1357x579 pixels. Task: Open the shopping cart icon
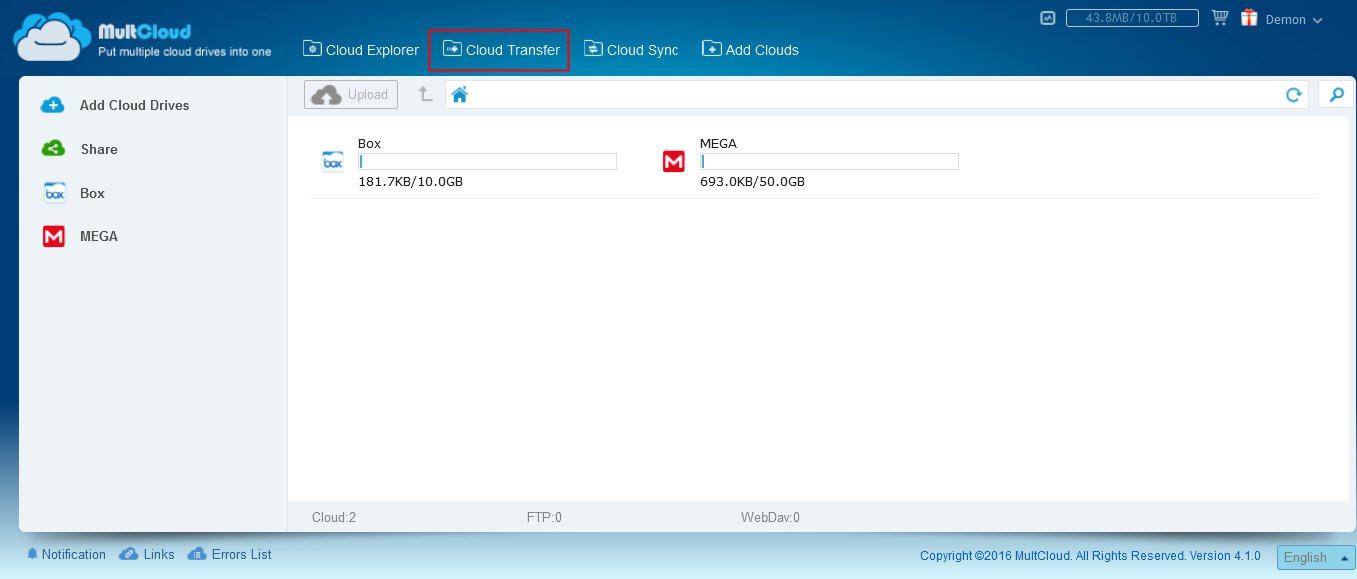pos(1220,18)
